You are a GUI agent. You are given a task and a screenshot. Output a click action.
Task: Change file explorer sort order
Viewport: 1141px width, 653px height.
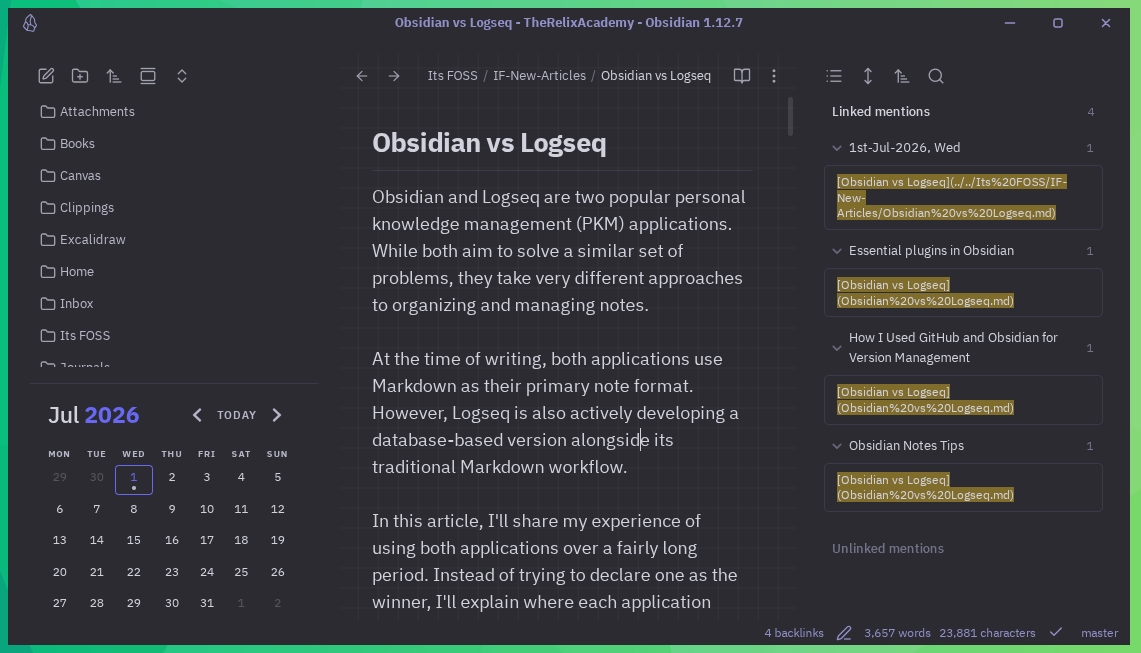[x=114, y=76]
